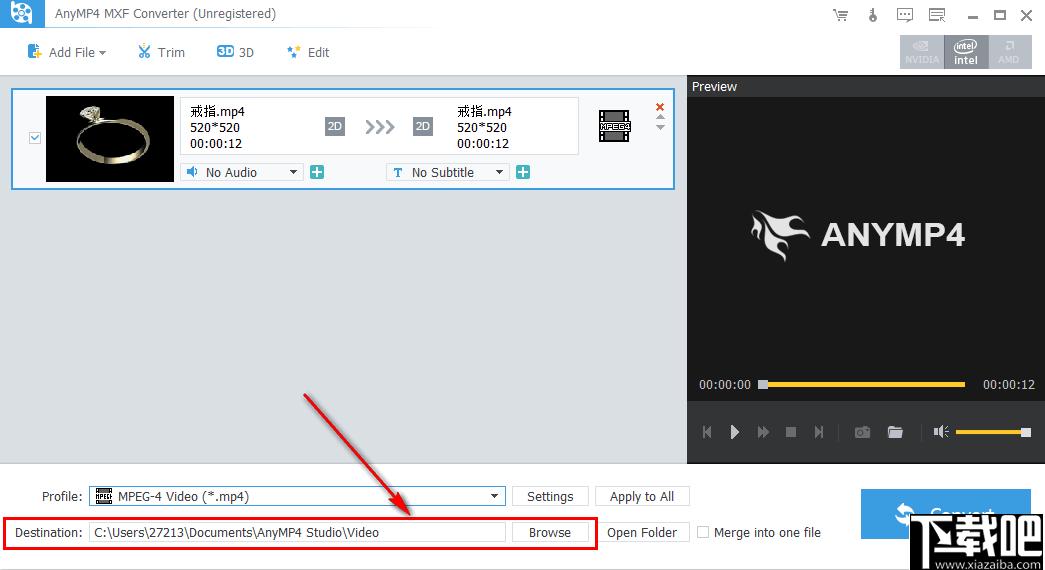Click output file name 戒指.mp4
The image size is (1045, 570).
click(485, 111)
